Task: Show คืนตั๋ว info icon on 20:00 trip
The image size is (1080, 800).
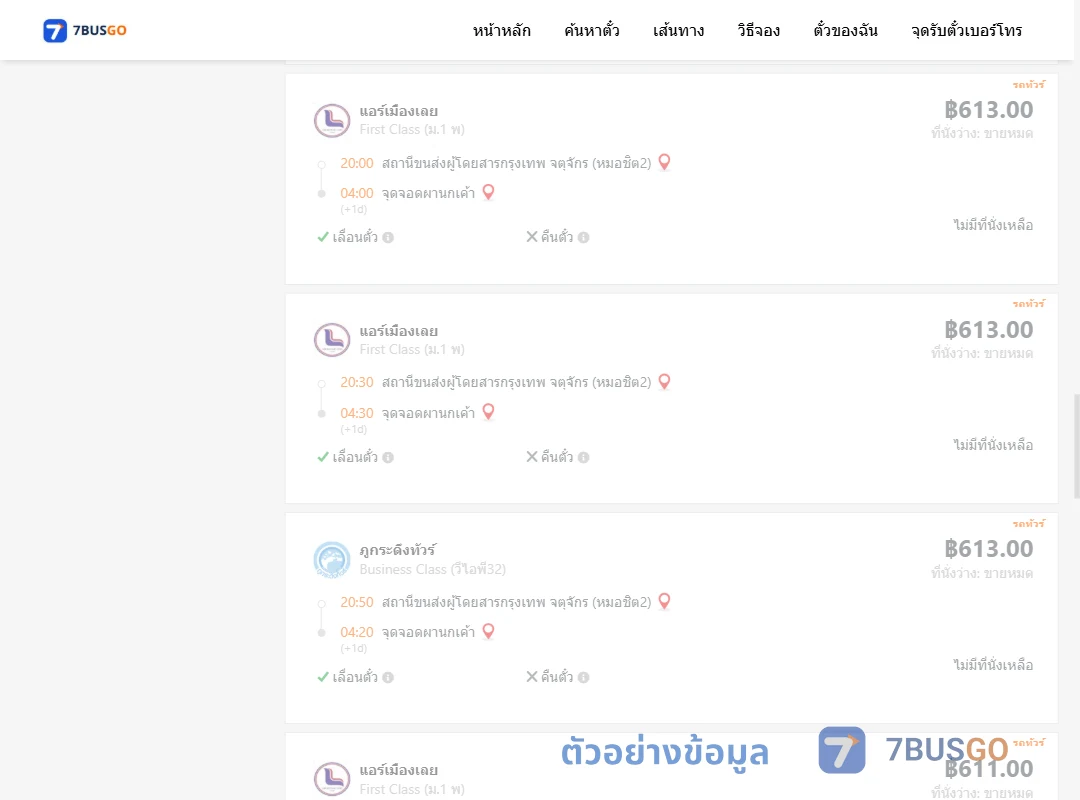Action: tap(583, 238)
